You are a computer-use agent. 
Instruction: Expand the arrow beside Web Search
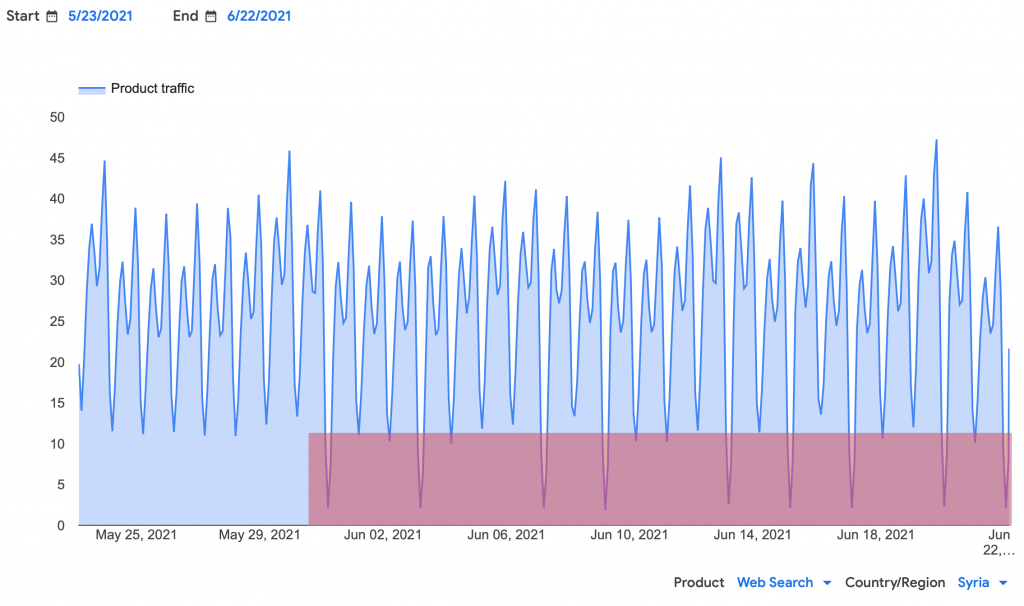pyautogui.click(x=827, y=583)
